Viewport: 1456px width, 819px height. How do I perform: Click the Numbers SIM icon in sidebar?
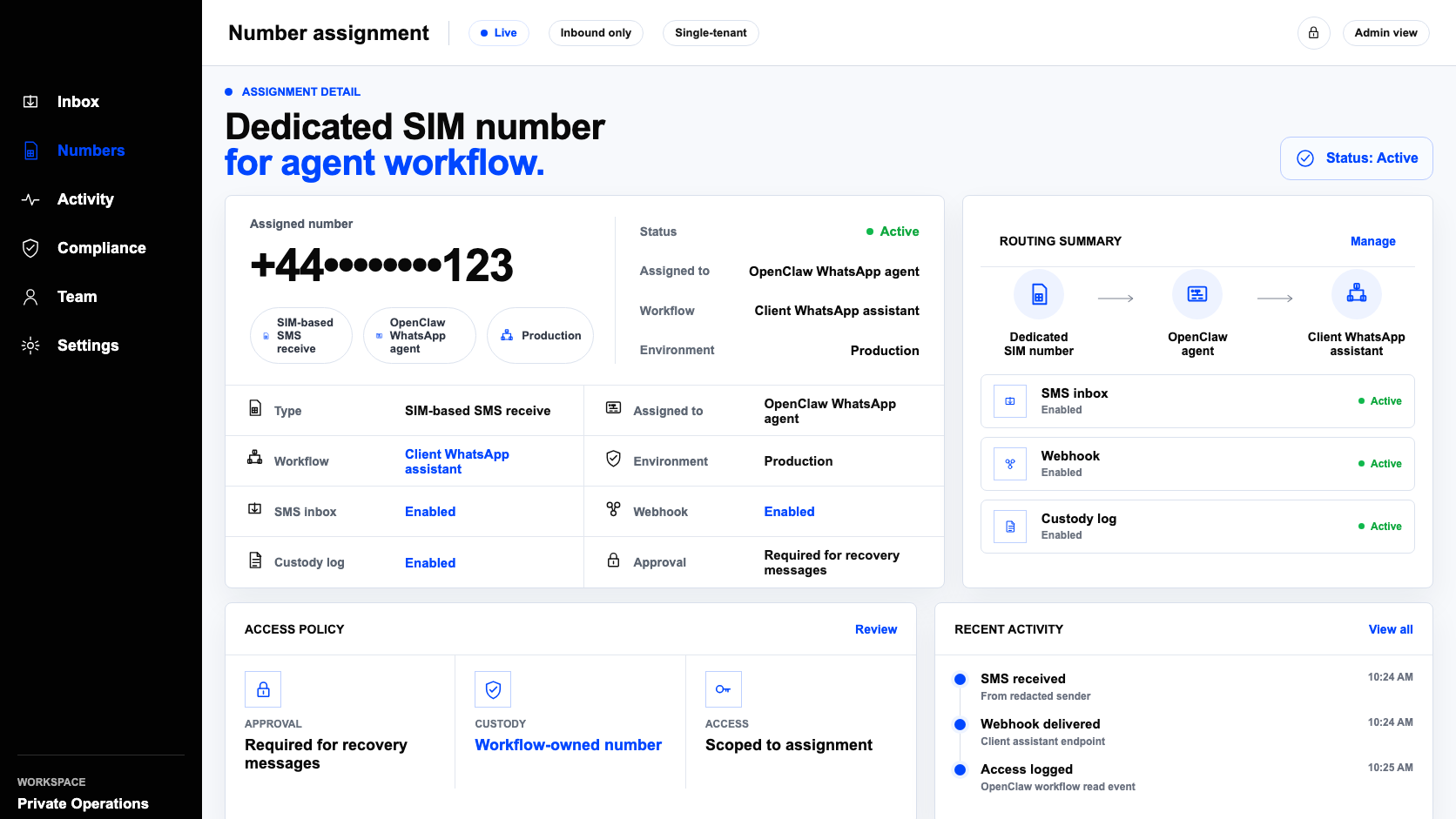point(30,151)
